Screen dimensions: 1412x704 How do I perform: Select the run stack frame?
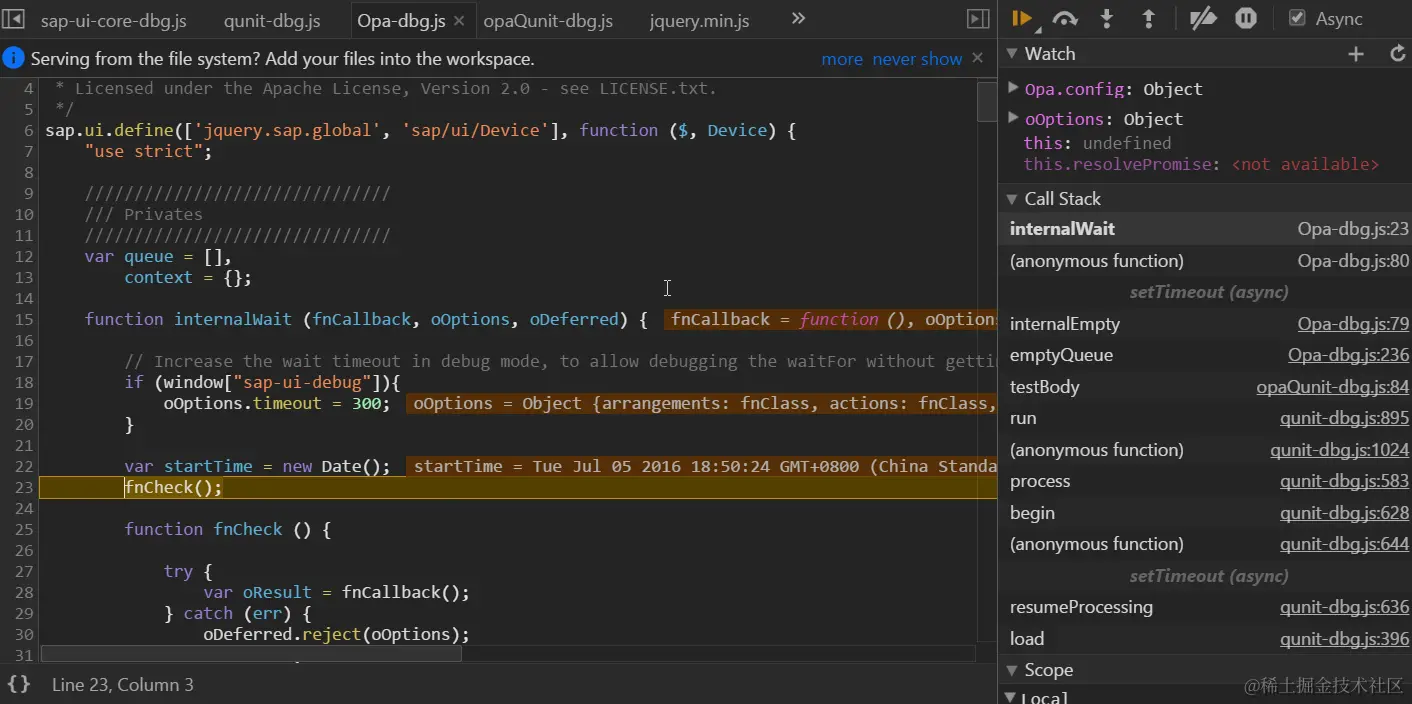tap(1023, 418)
